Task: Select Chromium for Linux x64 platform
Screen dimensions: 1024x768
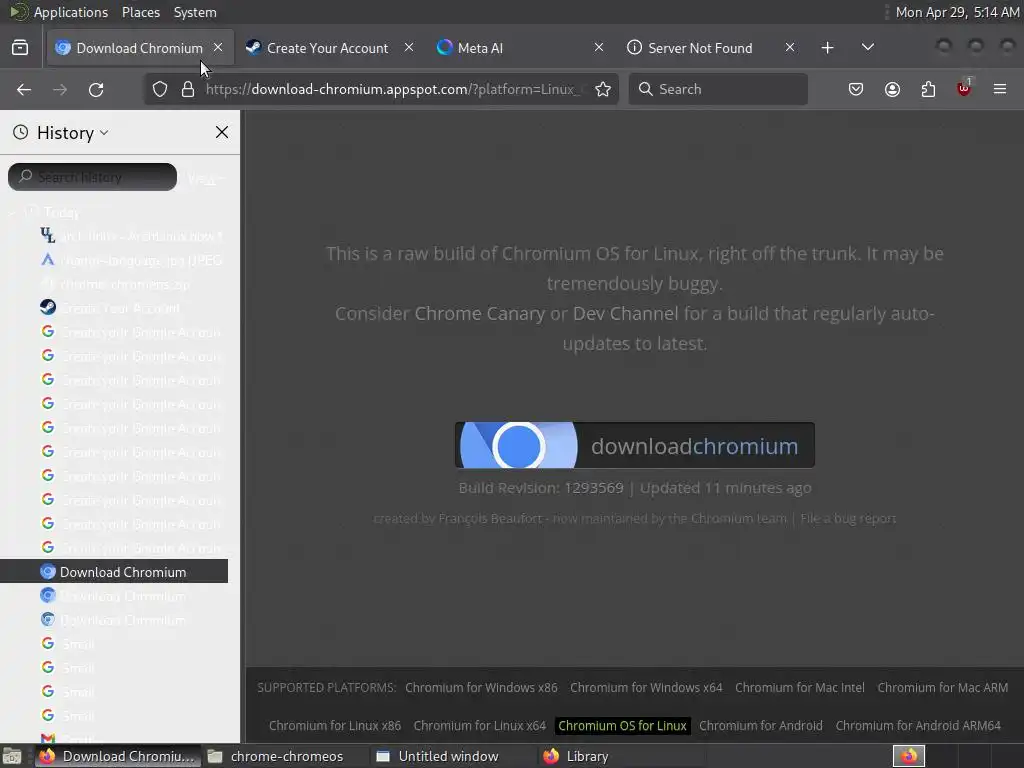Action: click(479, 726)
